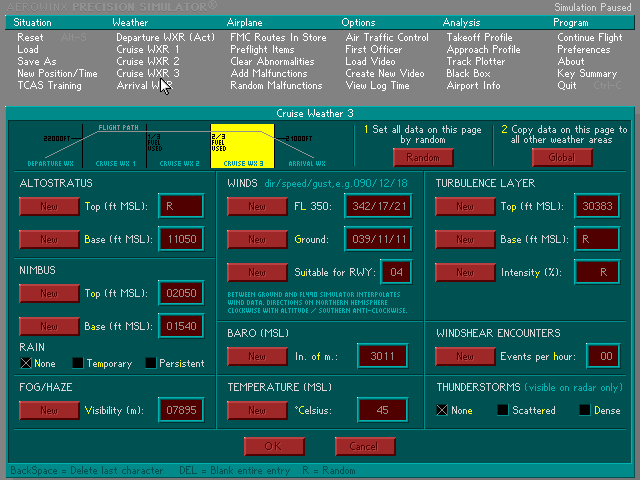Enable Scattered thunderstorms checkbox
Screen dimensions: 640x480
[502, 410]
